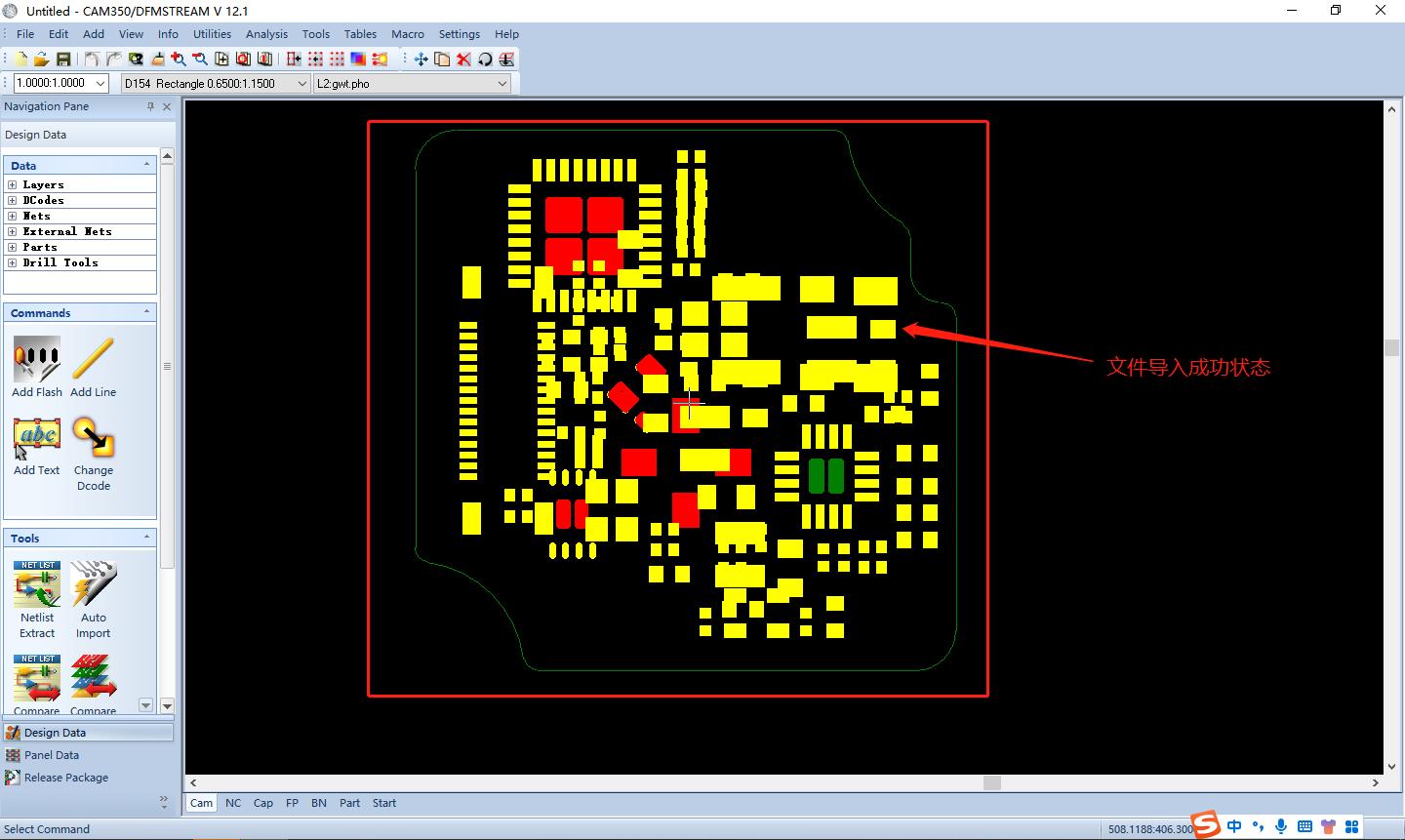Collapse the Tools section header
This screenshot has width=1405, height=840.
(147, 538)
